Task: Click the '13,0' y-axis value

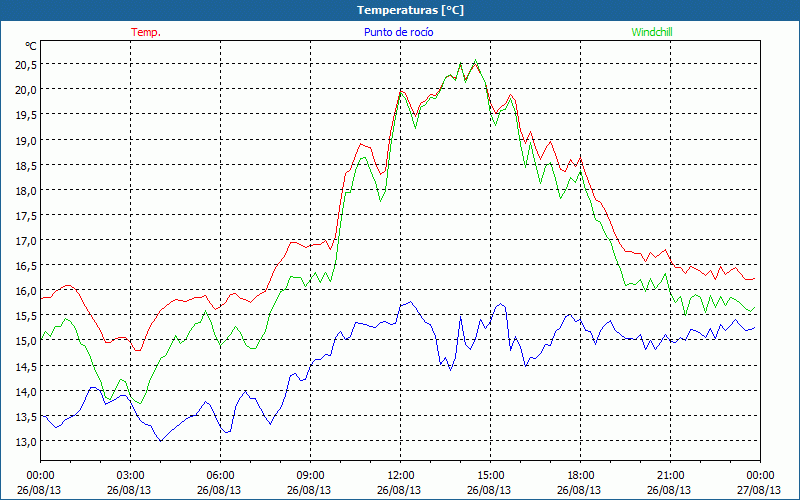Action: (27, 442)
